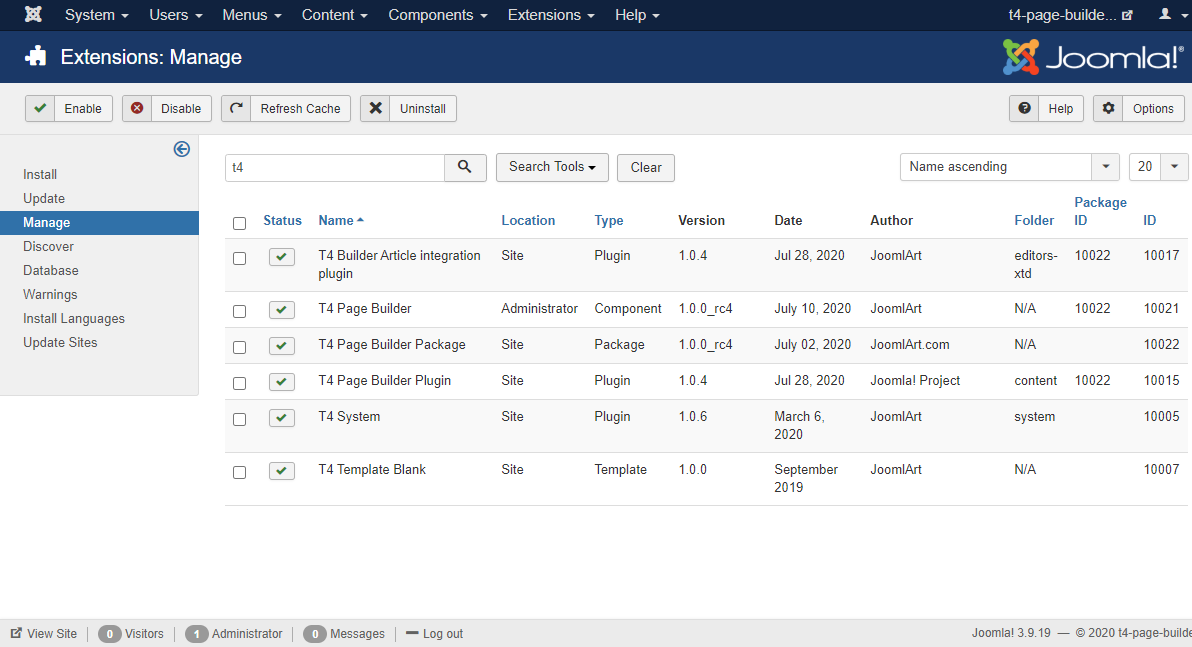Open the Components menu
The height and width of the screenshot is (647, 1192).
click(x=437, y=15)
